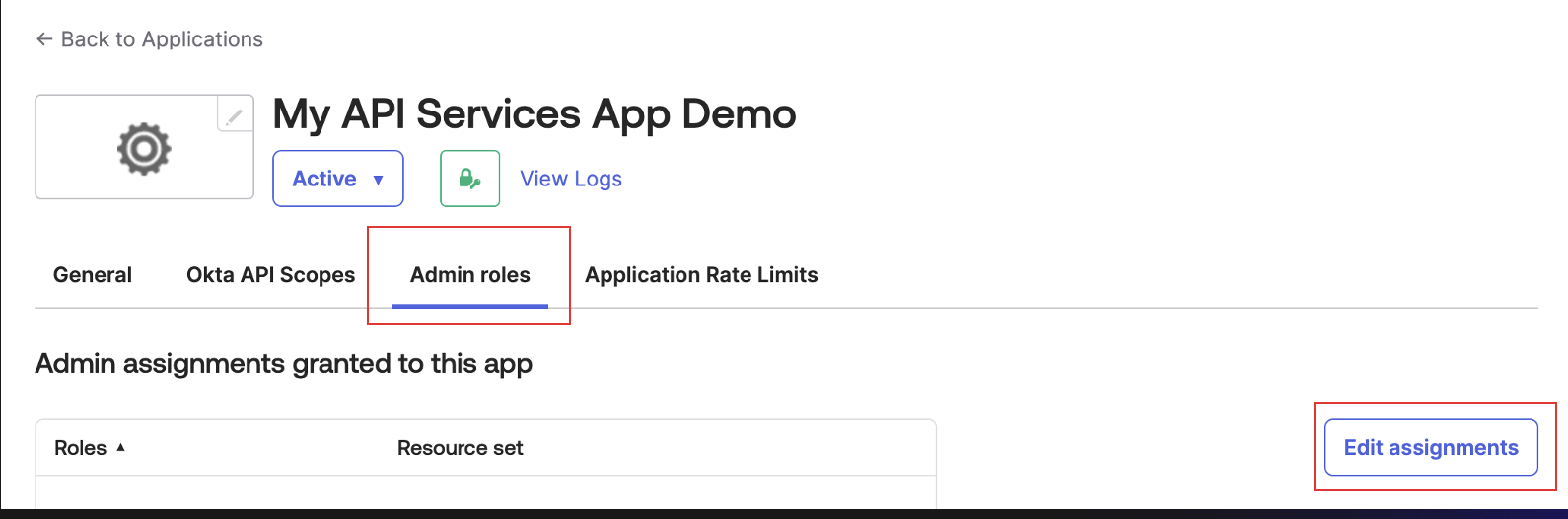The height and width of the screenshot is (519, 1568).
Task: Open the View Logs link
Action: pos(571,179)
